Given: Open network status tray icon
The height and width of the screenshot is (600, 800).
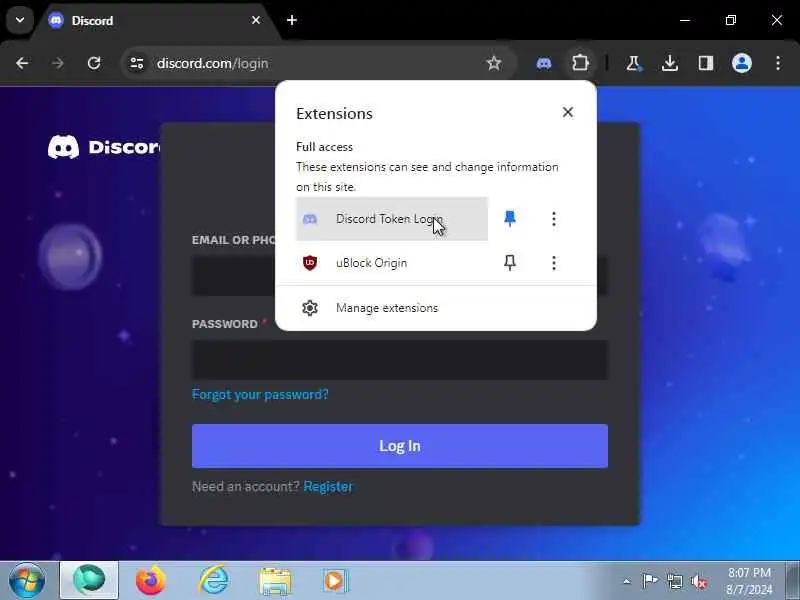Looking at the screenshot, I should tap(674, 581).
